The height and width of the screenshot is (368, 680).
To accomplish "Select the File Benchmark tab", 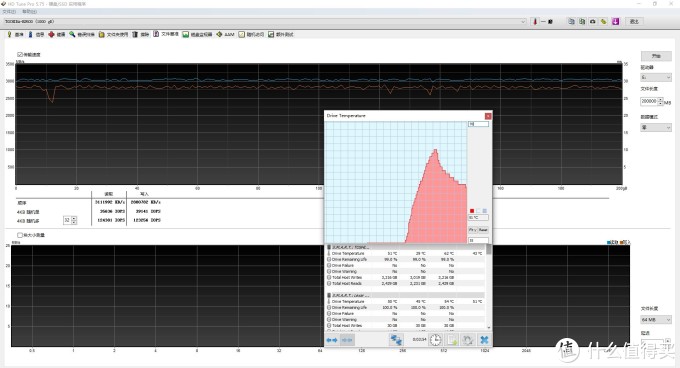I will (166, 34).
